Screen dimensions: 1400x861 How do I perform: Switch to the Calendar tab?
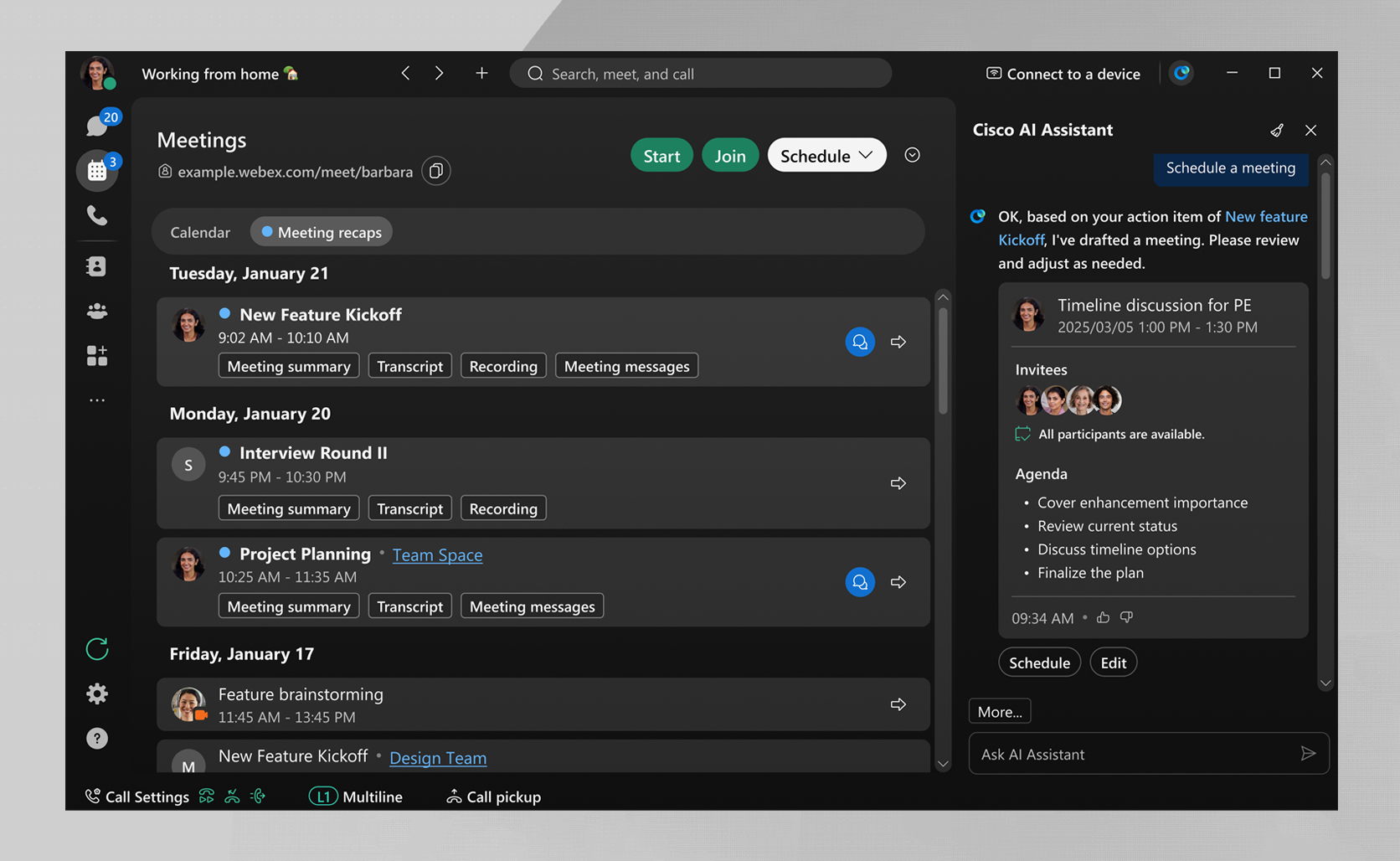(200, 232)
